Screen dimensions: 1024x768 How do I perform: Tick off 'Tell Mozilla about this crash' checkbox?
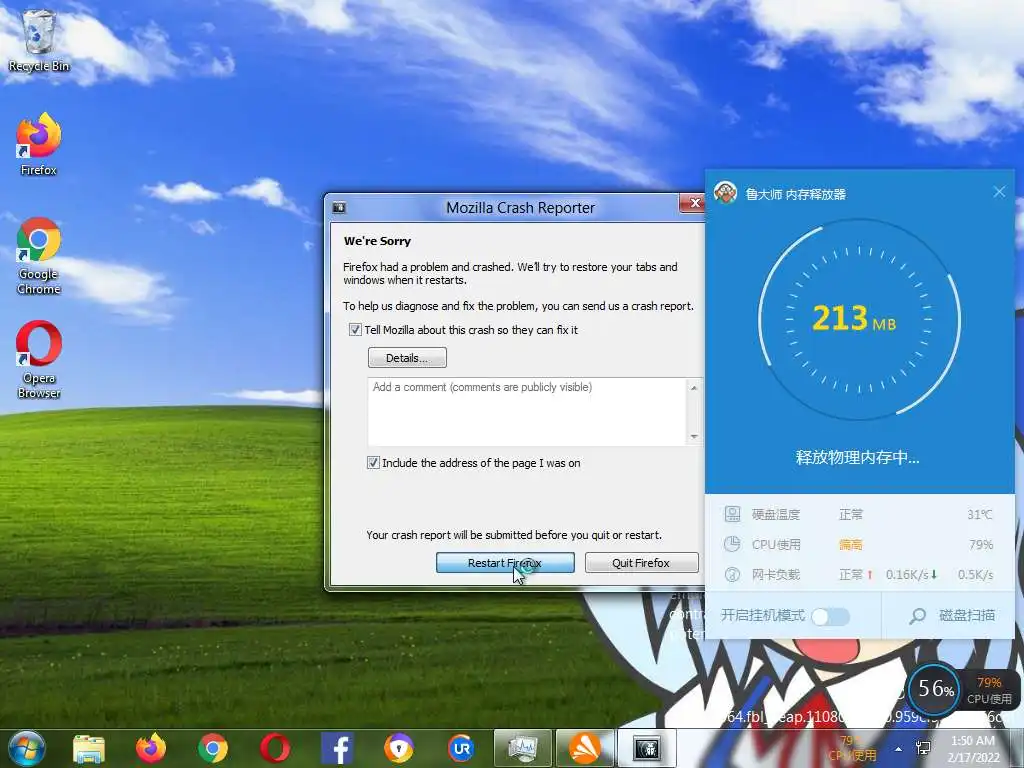[x=355, y=330]
